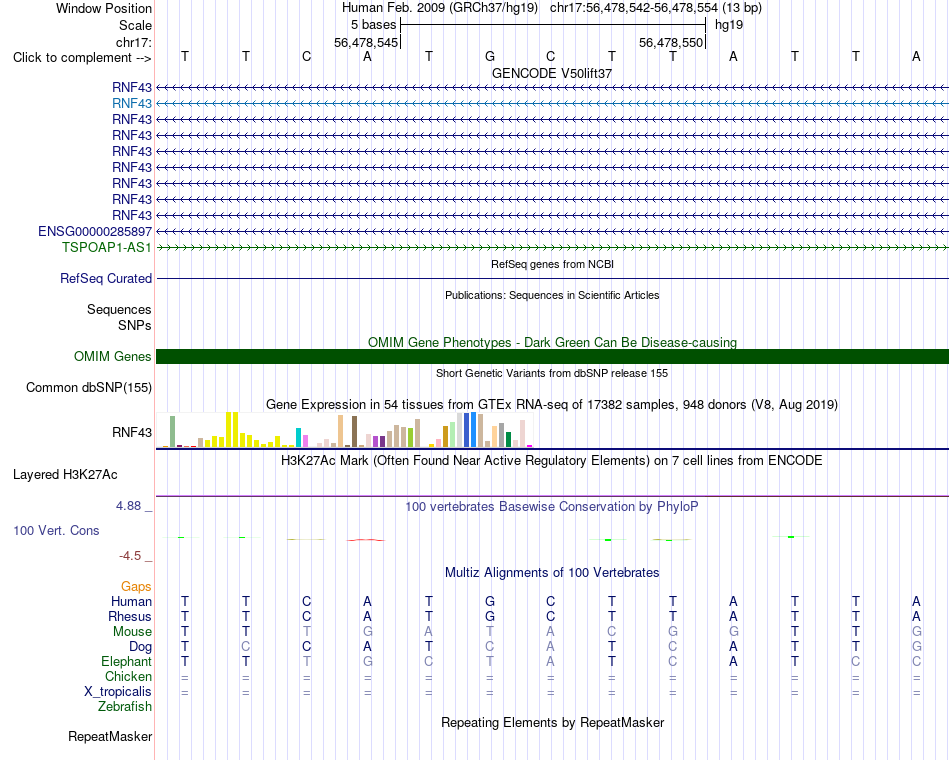The height and width of the screenshot is (760, 950).
Task: Click the green TSPOAP1-AS1 transcript arrow line
Action: click(552, 247)
